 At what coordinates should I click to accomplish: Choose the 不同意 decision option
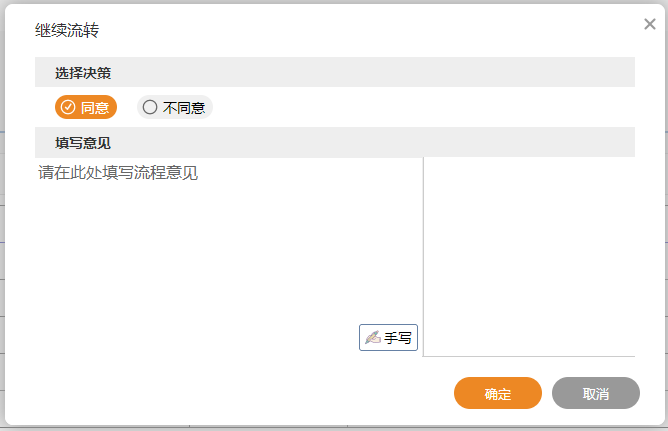pyautogui.click(x=175, y=107)
